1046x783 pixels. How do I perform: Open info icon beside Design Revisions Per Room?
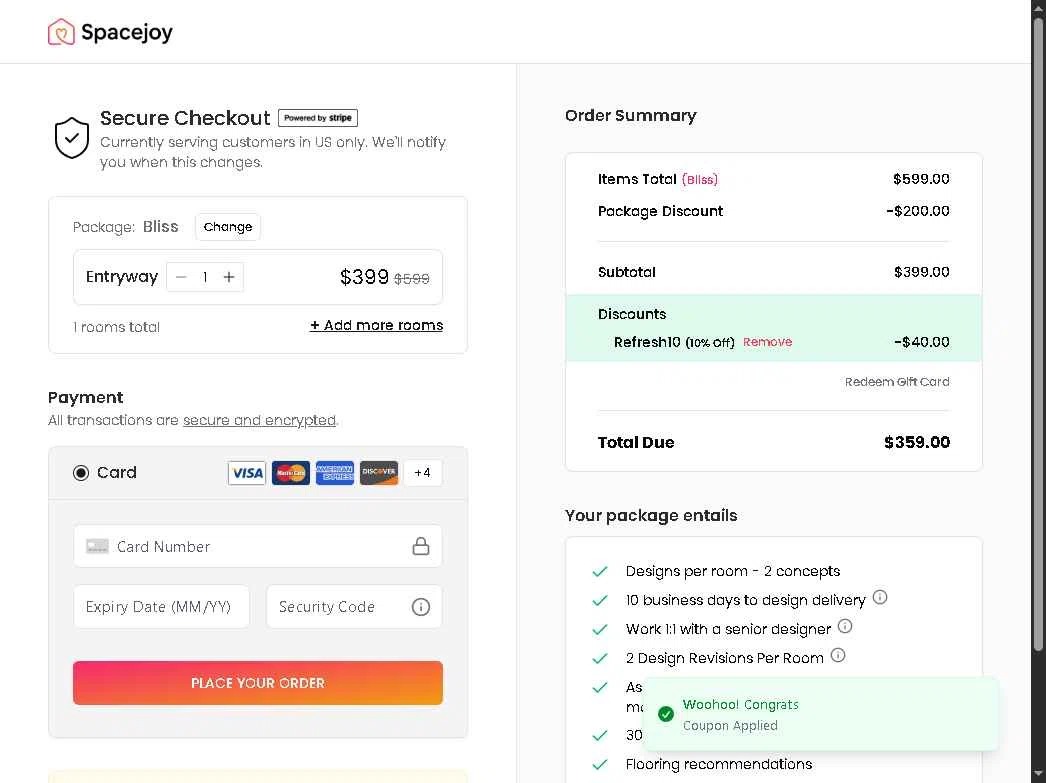838,655
